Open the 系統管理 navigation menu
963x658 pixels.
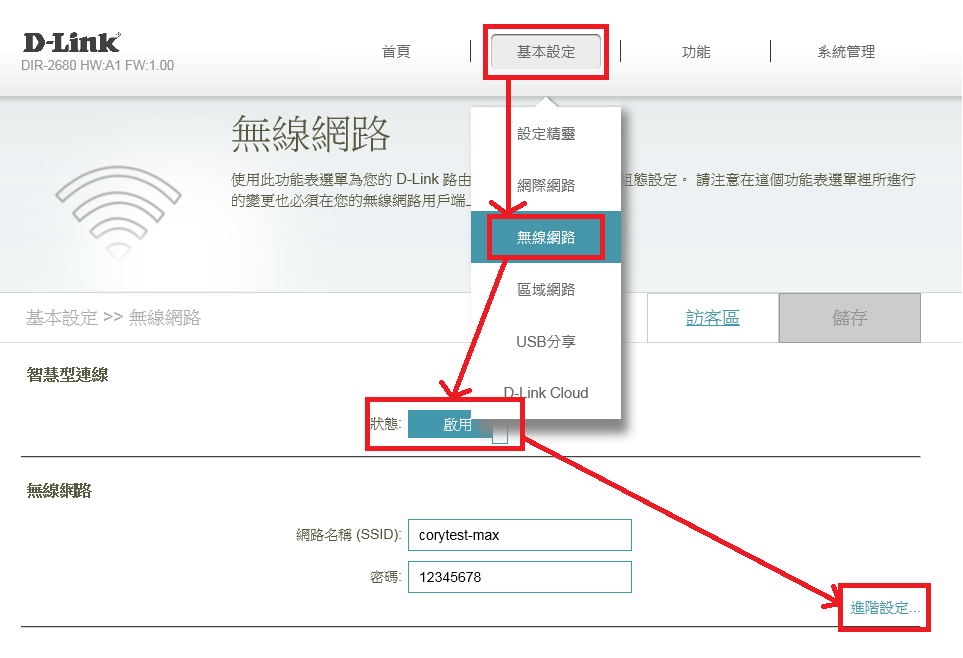[846, 52]
